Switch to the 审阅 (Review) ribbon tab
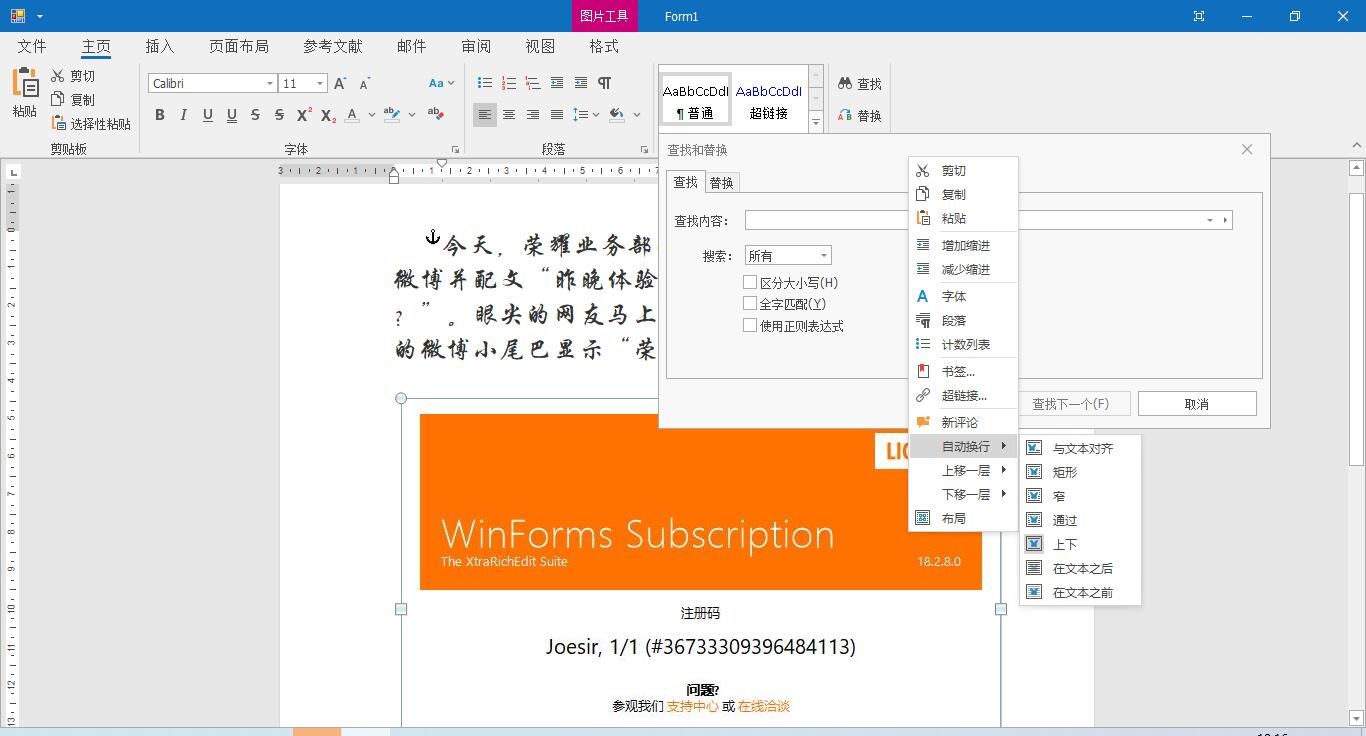Image resolution: width=1366 pixels, height=736 pixels. tap(476, 46)
